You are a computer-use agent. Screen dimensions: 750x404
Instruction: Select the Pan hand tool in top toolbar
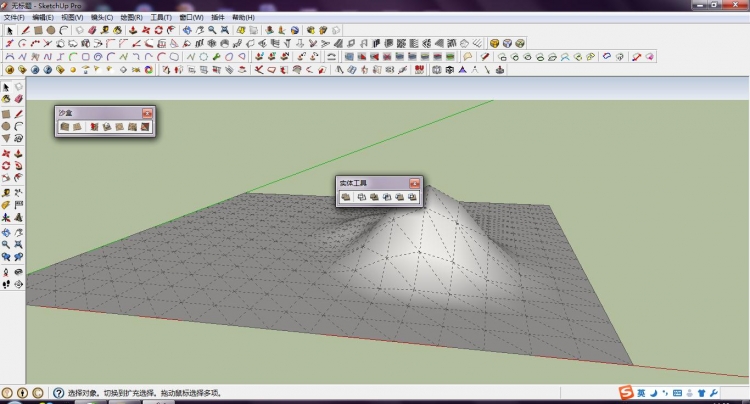tap(199, 30)
